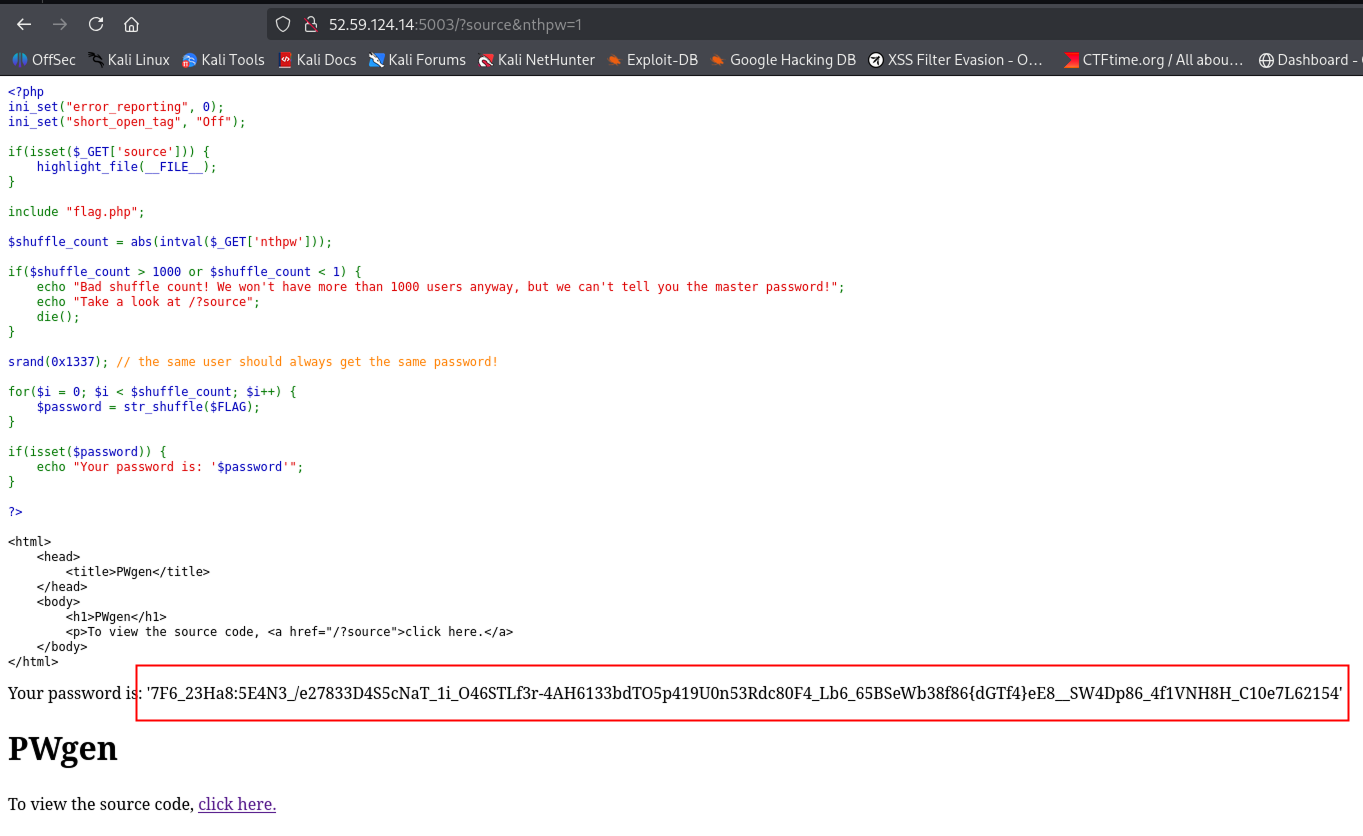Open the tracking protection shield icon
The width and height of the screenshot is (1363, 836).
coord(283,24)
